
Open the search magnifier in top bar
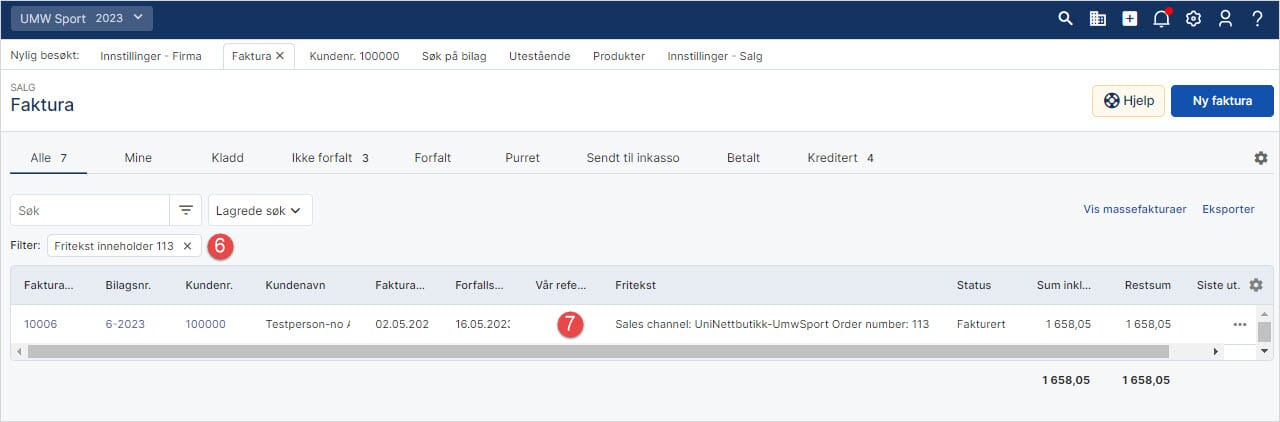(1065, 18)
